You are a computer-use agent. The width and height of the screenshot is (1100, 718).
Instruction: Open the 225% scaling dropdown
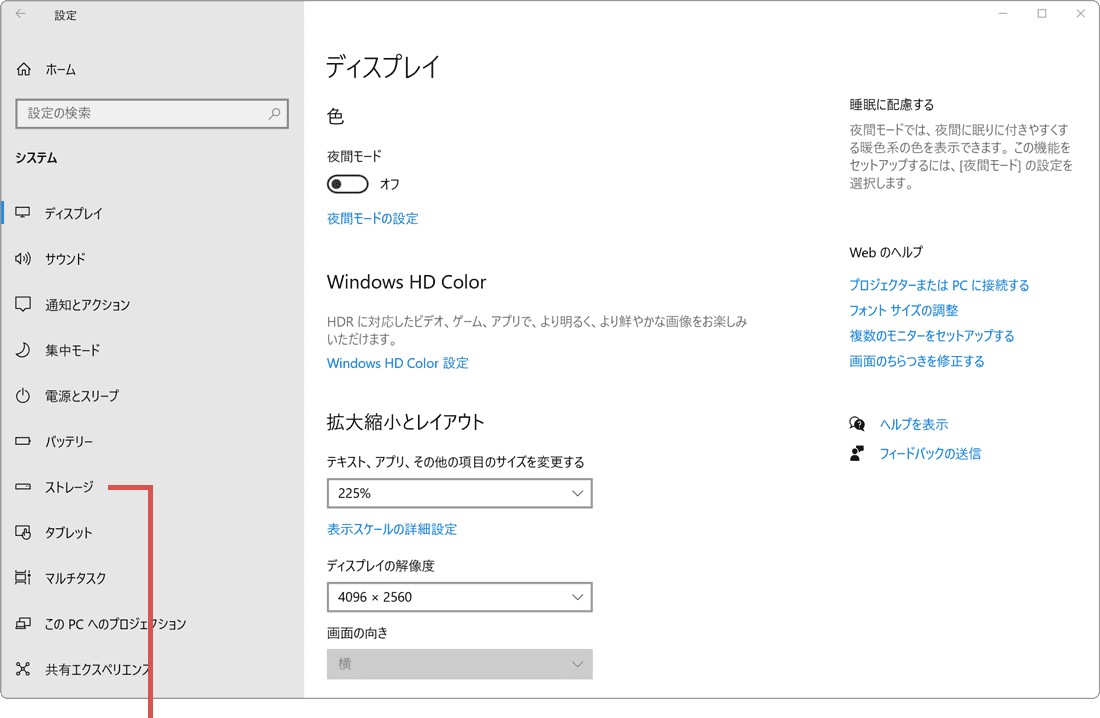(x=459, y=493)
